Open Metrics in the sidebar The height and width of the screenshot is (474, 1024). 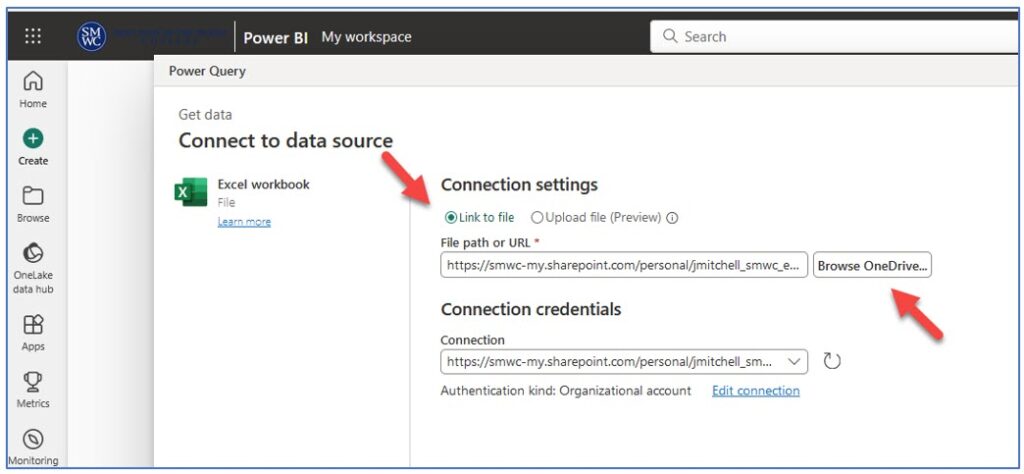[x=33, y=390]
